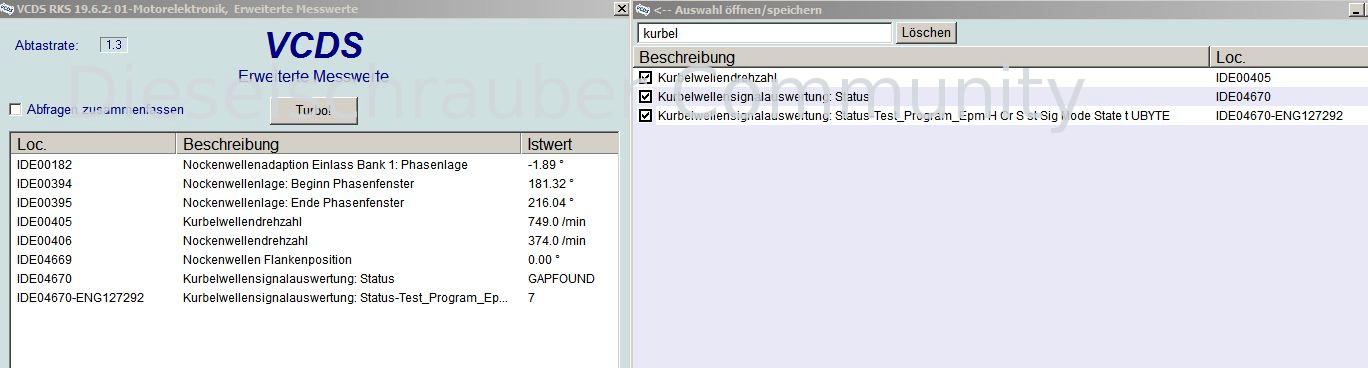This screenshot has height=368, width=1368.
Task: Click IDE04670-ENG127292 in selection list
Action: pyautogui.click(x=1279, y=115)
